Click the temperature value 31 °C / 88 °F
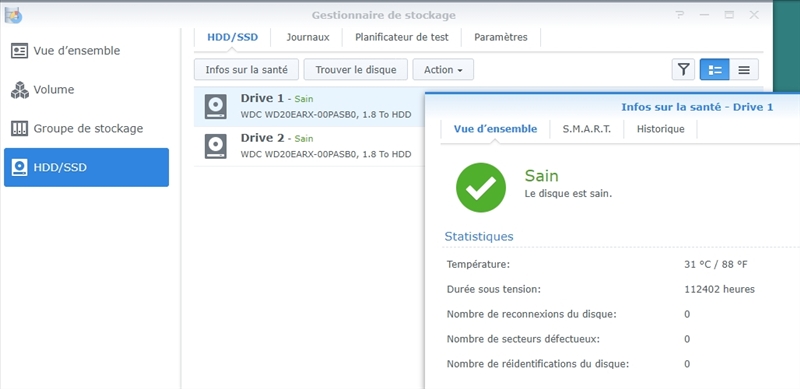The width and height of the screenshot is (800, 389). [716, 264]
